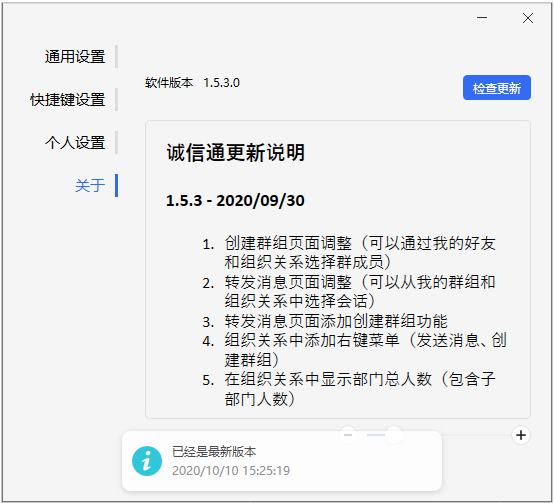Click changelog item 5 about 部门总人数
Image resolution: width=554 pixels, height=503 pixels.
coord(349,389)
